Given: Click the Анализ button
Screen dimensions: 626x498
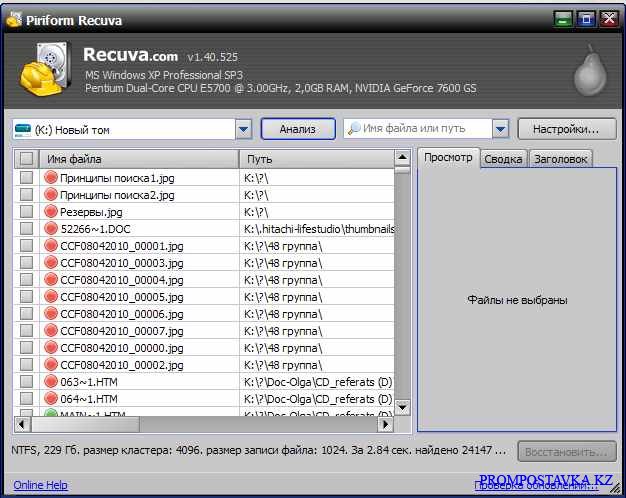Looking at the screenshot, I should 298,129.
